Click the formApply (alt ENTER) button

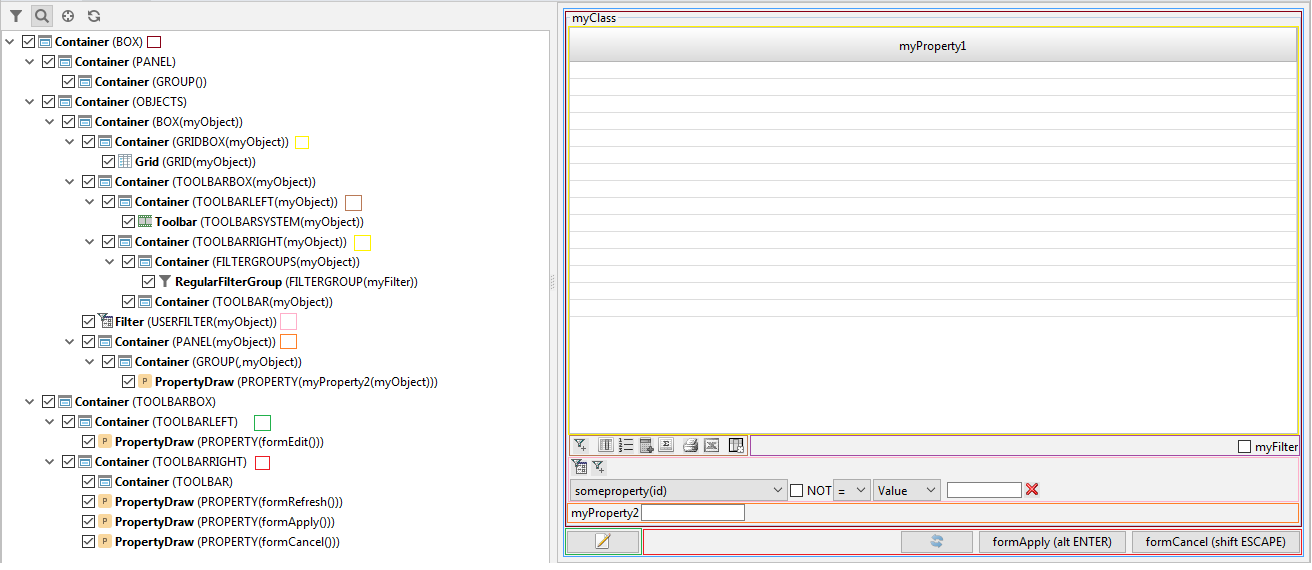pos(1052,542)
